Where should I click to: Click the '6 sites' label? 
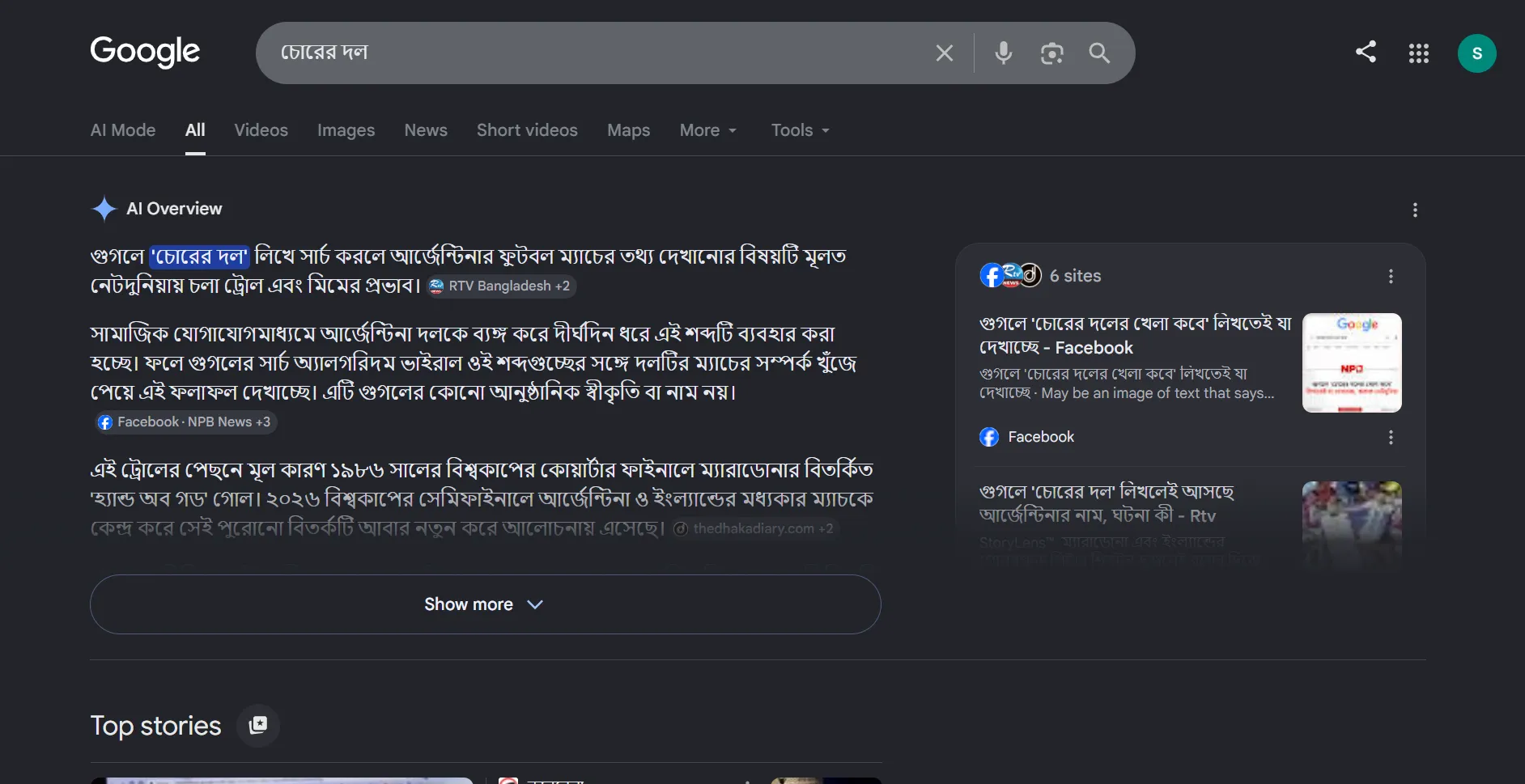1075,276
